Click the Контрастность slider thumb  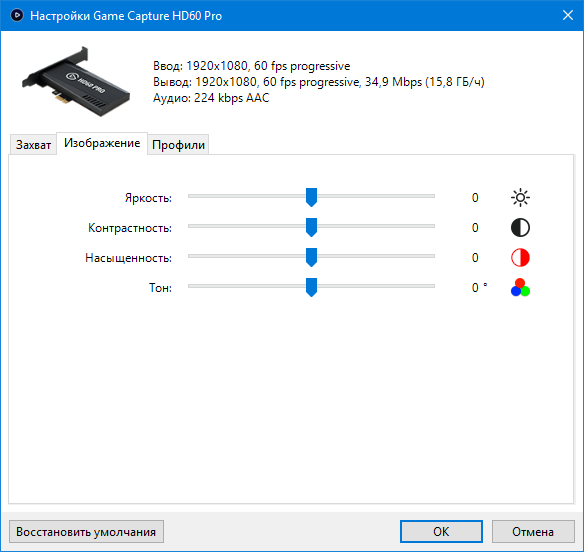tap(311, 227)
